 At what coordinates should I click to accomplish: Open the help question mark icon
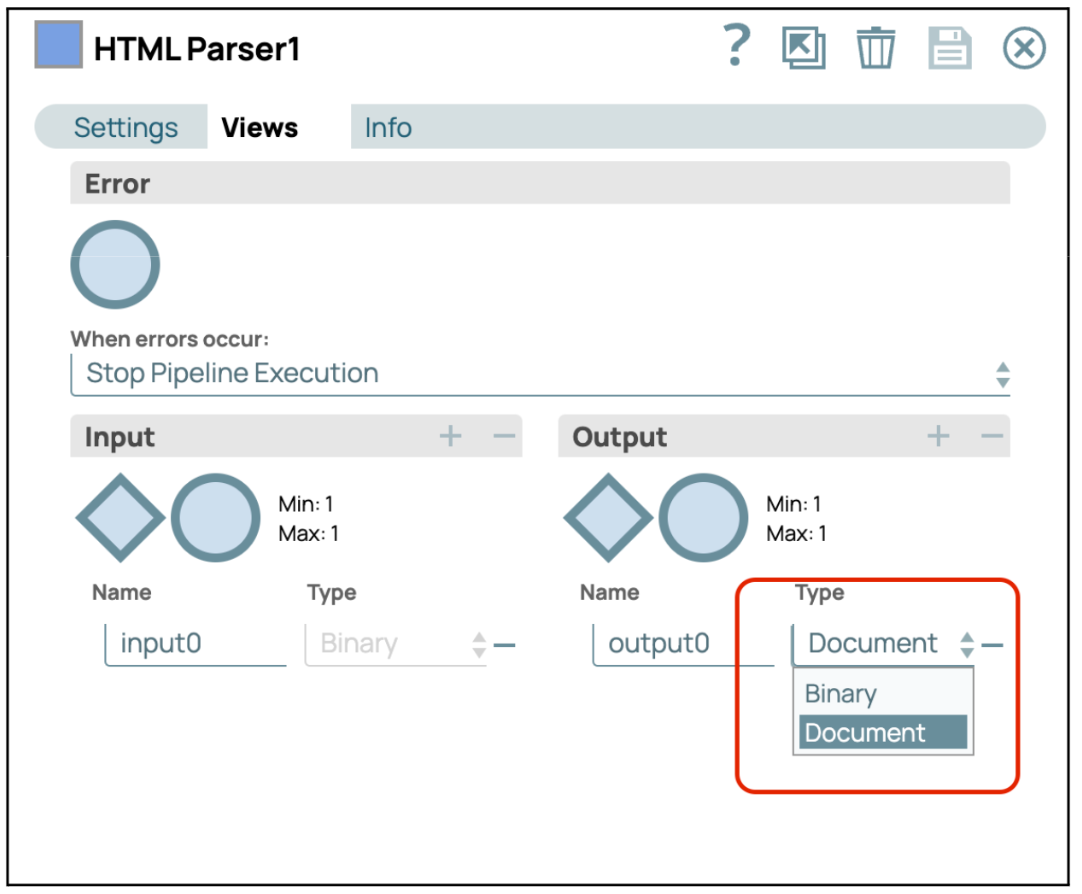736,47
